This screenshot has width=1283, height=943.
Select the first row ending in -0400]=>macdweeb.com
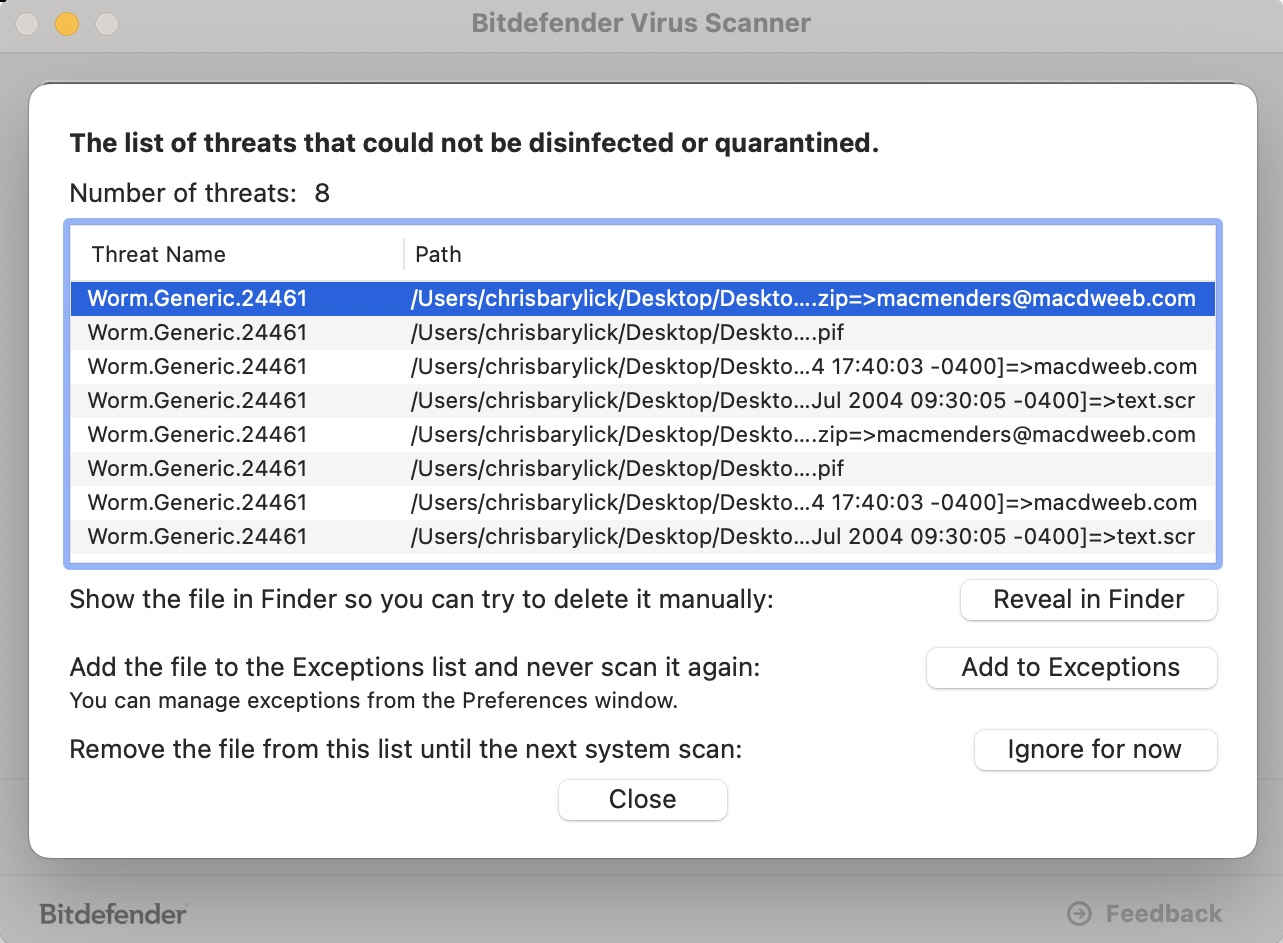pyautogui.click(x=641, y=366)
